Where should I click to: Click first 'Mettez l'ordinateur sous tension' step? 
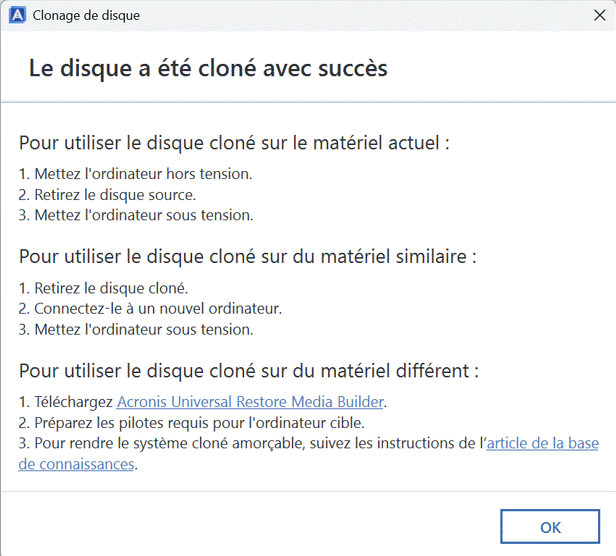coord(136,215)
